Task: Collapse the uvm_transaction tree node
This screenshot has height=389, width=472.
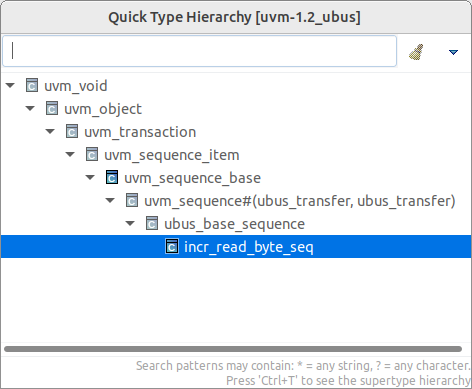Action: (x=50, y=132)
